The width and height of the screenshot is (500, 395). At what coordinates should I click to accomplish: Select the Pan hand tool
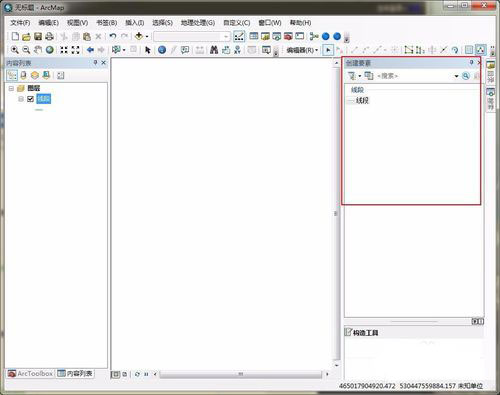(x=38, y=50)
